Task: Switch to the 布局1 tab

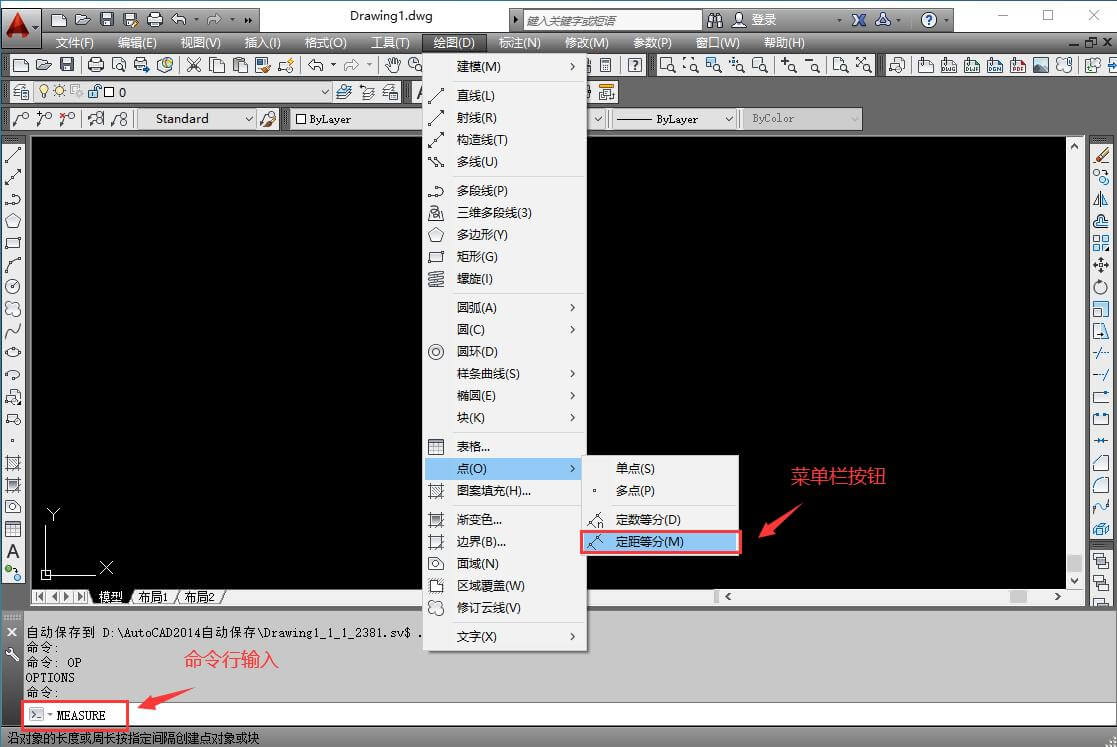Action: coord(152,597)
